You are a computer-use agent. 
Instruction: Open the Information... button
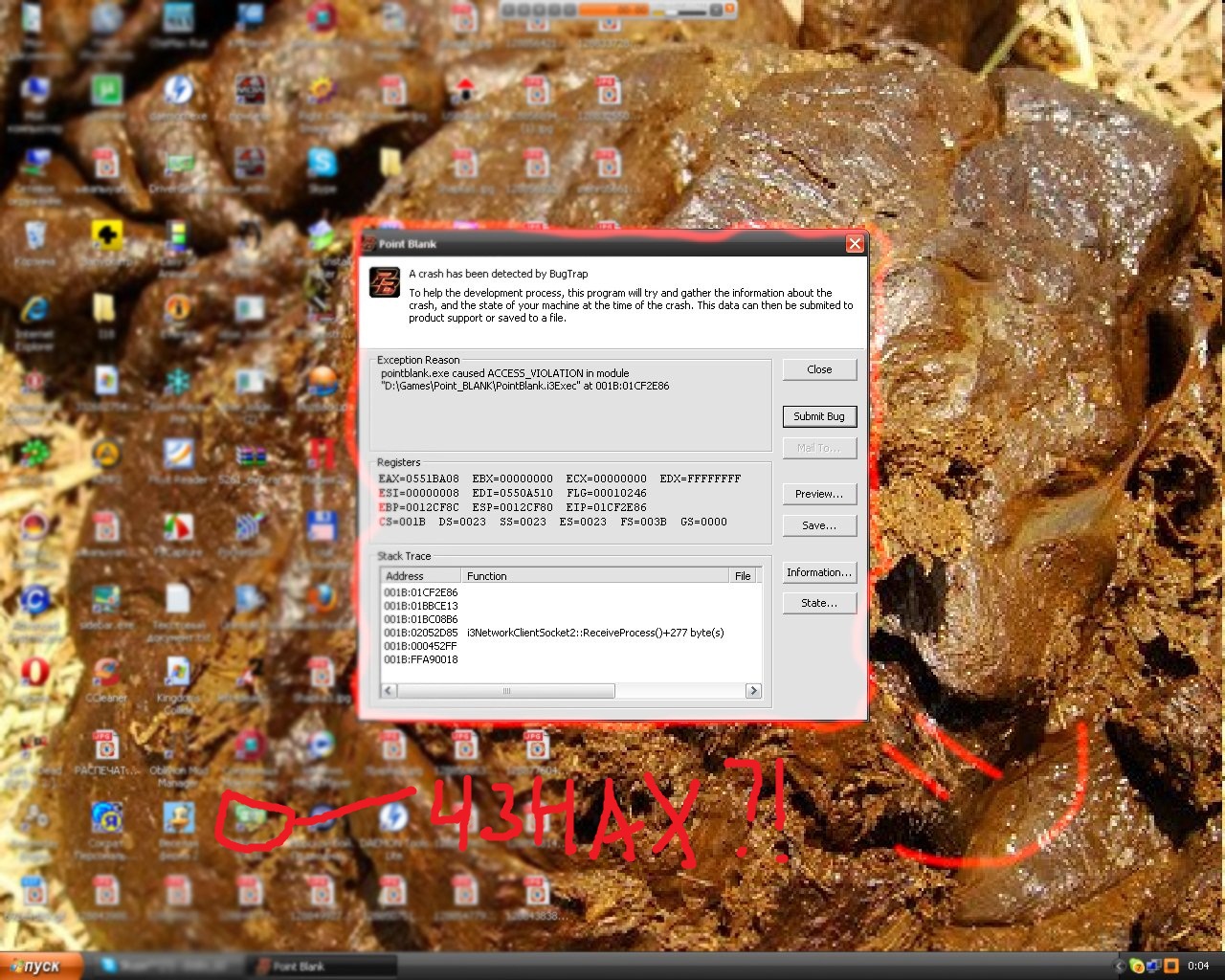(x=818, y=572)
